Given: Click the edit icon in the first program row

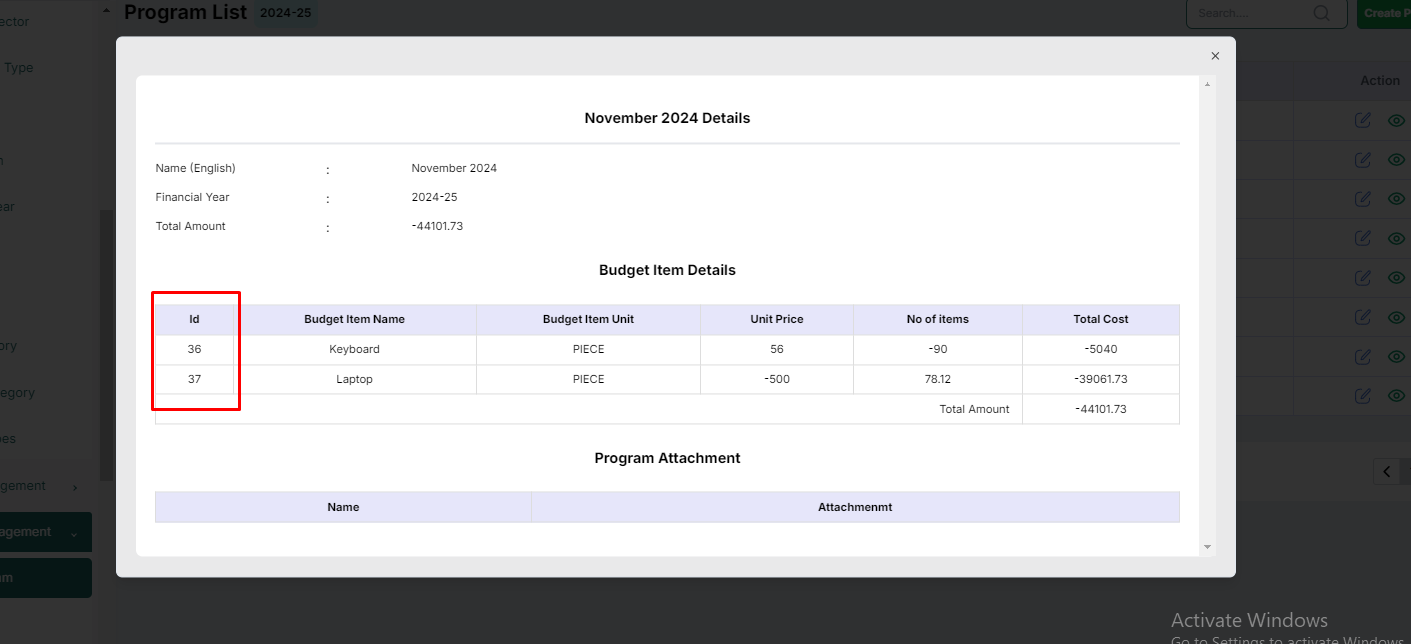Looking at the screenshot, I should pyautogui.click(x=1363, y=120).
